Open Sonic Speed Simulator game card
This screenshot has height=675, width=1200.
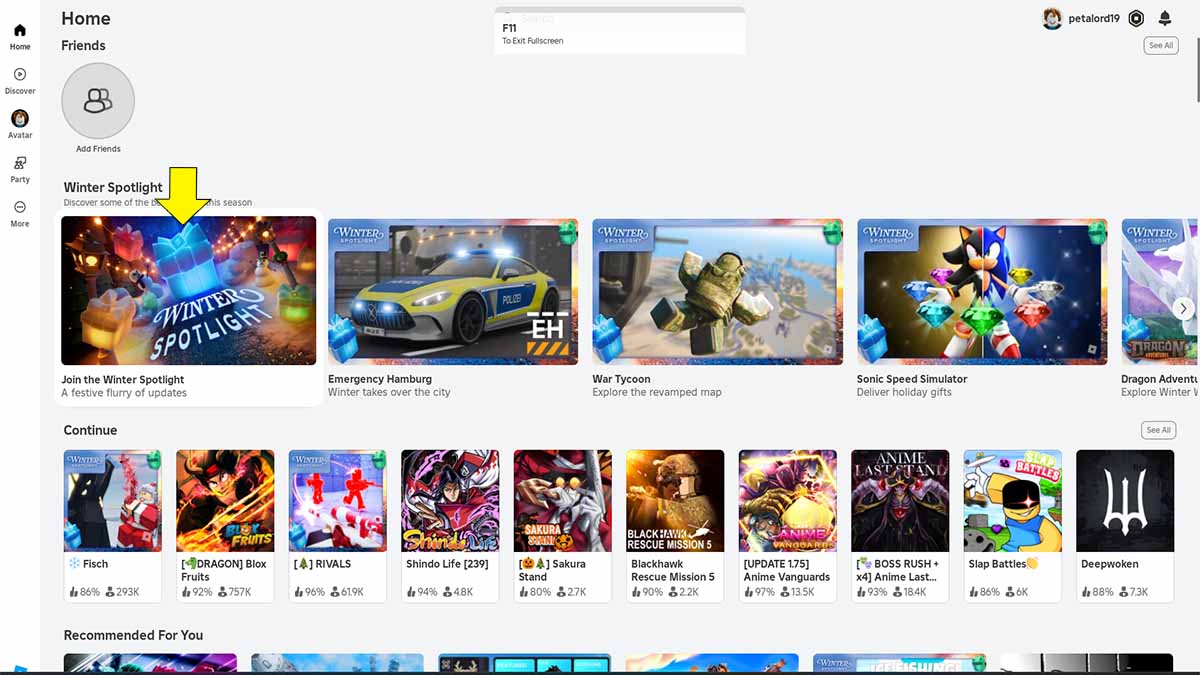982,291
